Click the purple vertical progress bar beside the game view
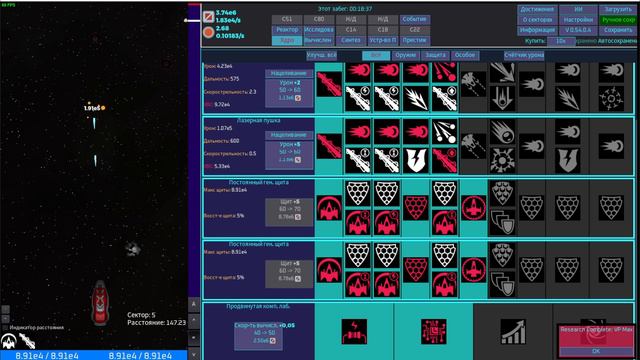The height and width of the screenshot is (360, 640). click(x=194, y=151)
